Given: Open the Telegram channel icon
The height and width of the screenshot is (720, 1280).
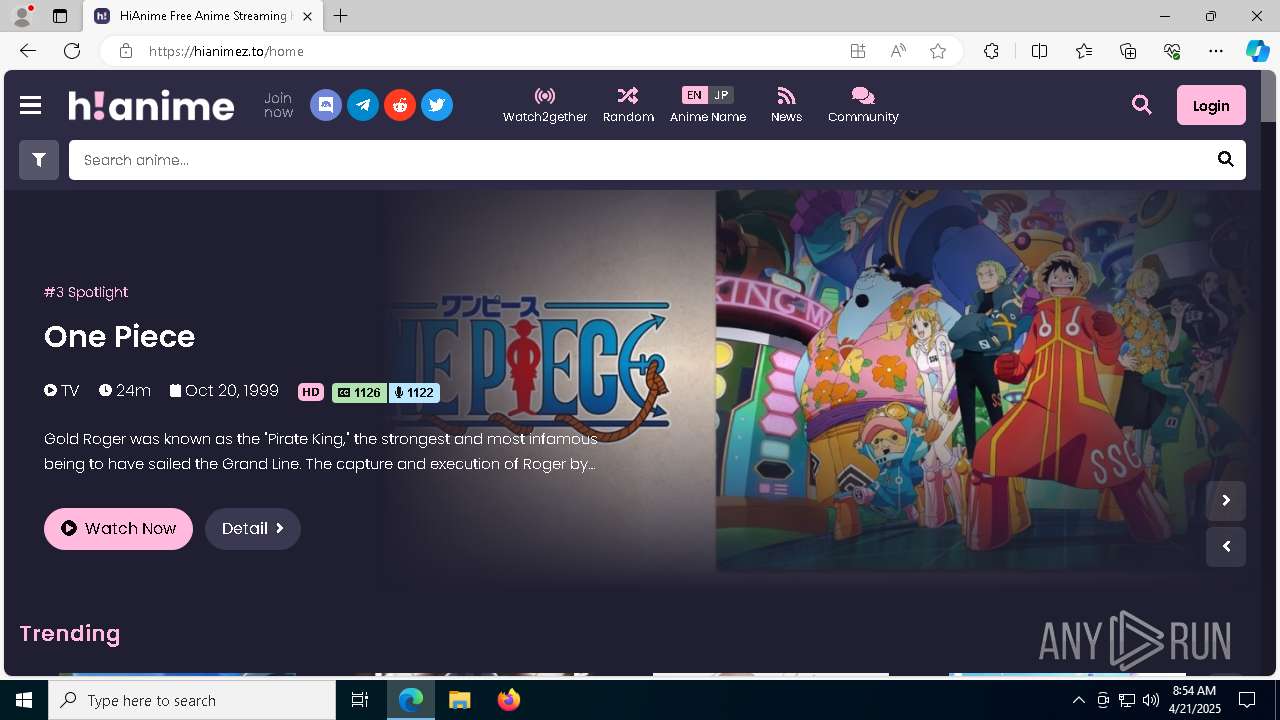Looking at the screenshot, I should 363,105.
